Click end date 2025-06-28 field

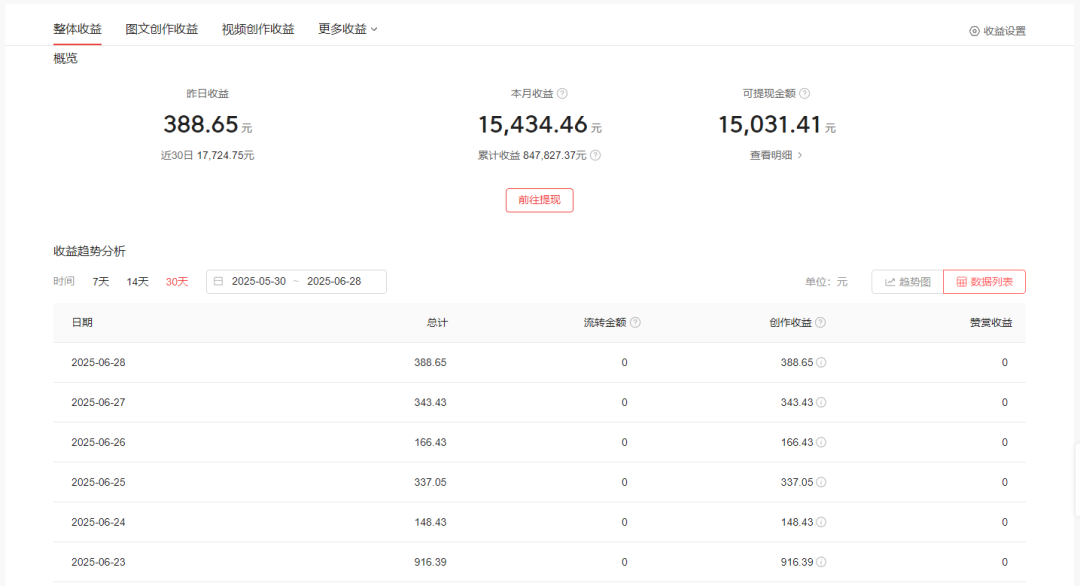coord(334,282)
